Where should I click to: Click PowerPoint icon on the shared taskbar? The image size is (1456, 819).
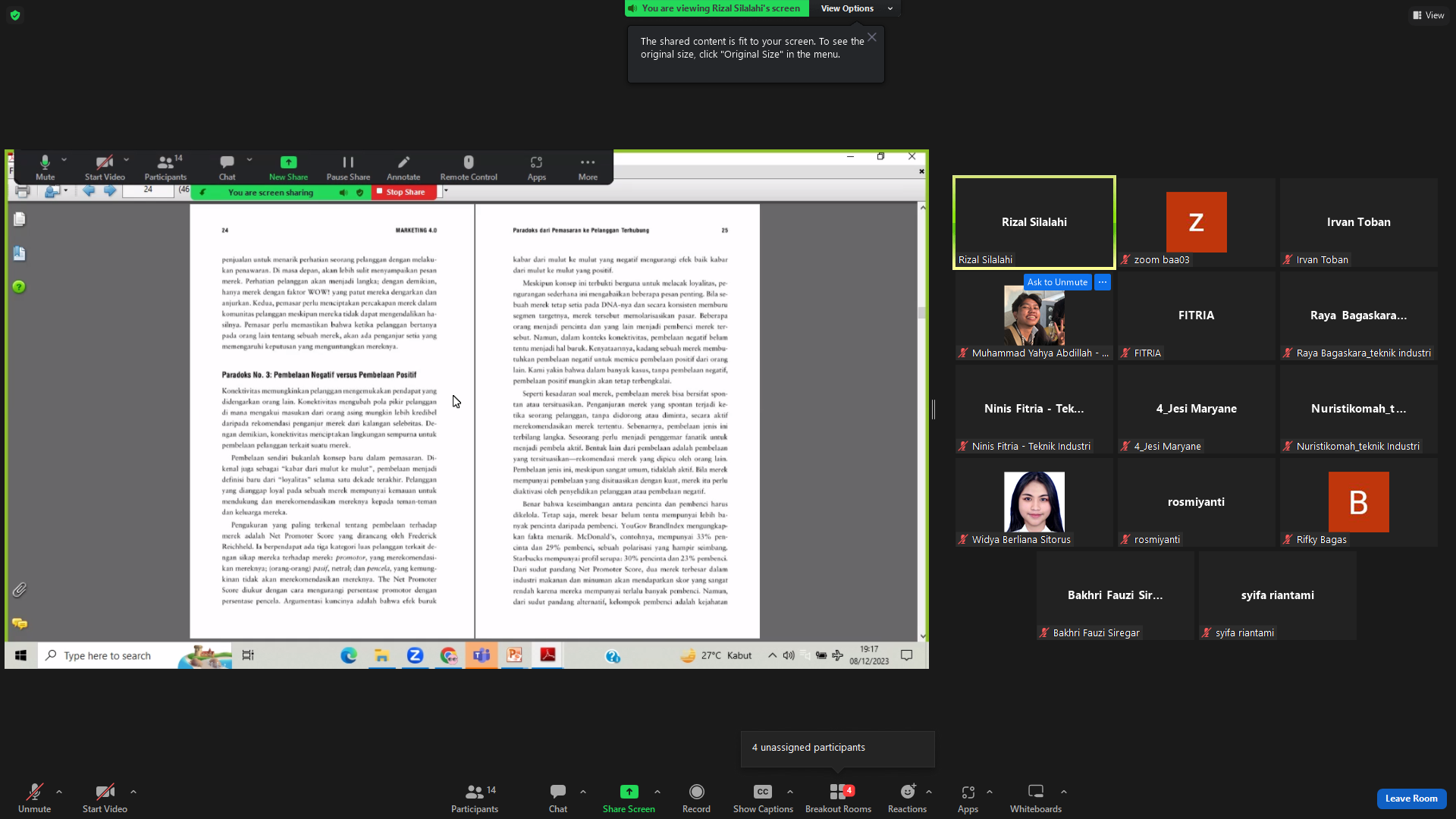[x=514, y=656]
